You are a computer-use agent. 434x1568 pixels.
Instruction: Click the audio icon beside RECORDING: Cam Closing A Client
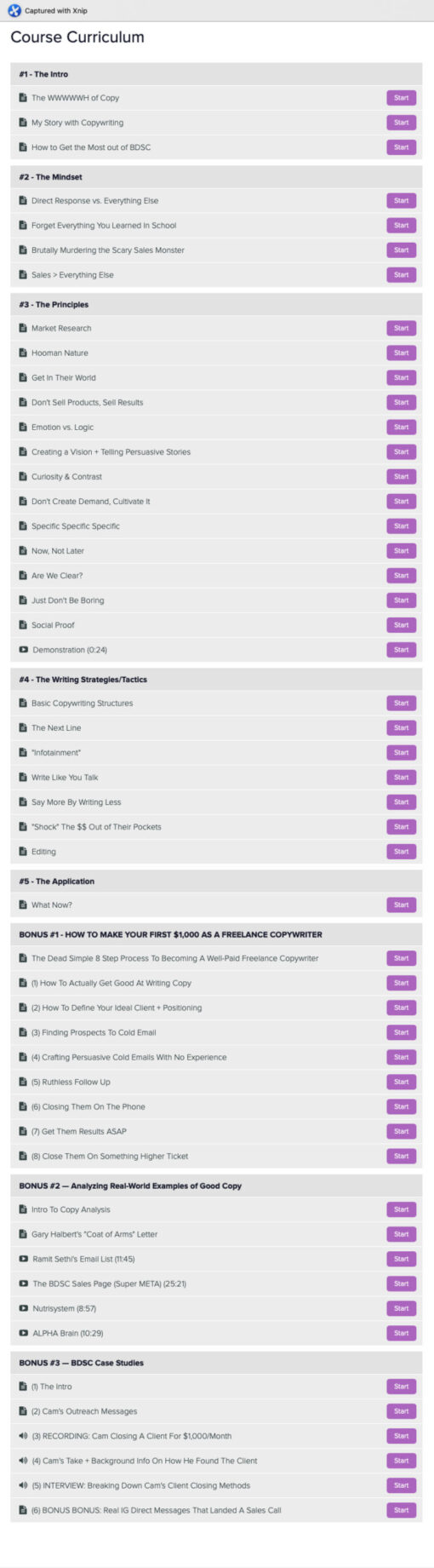click(24, 1436)
